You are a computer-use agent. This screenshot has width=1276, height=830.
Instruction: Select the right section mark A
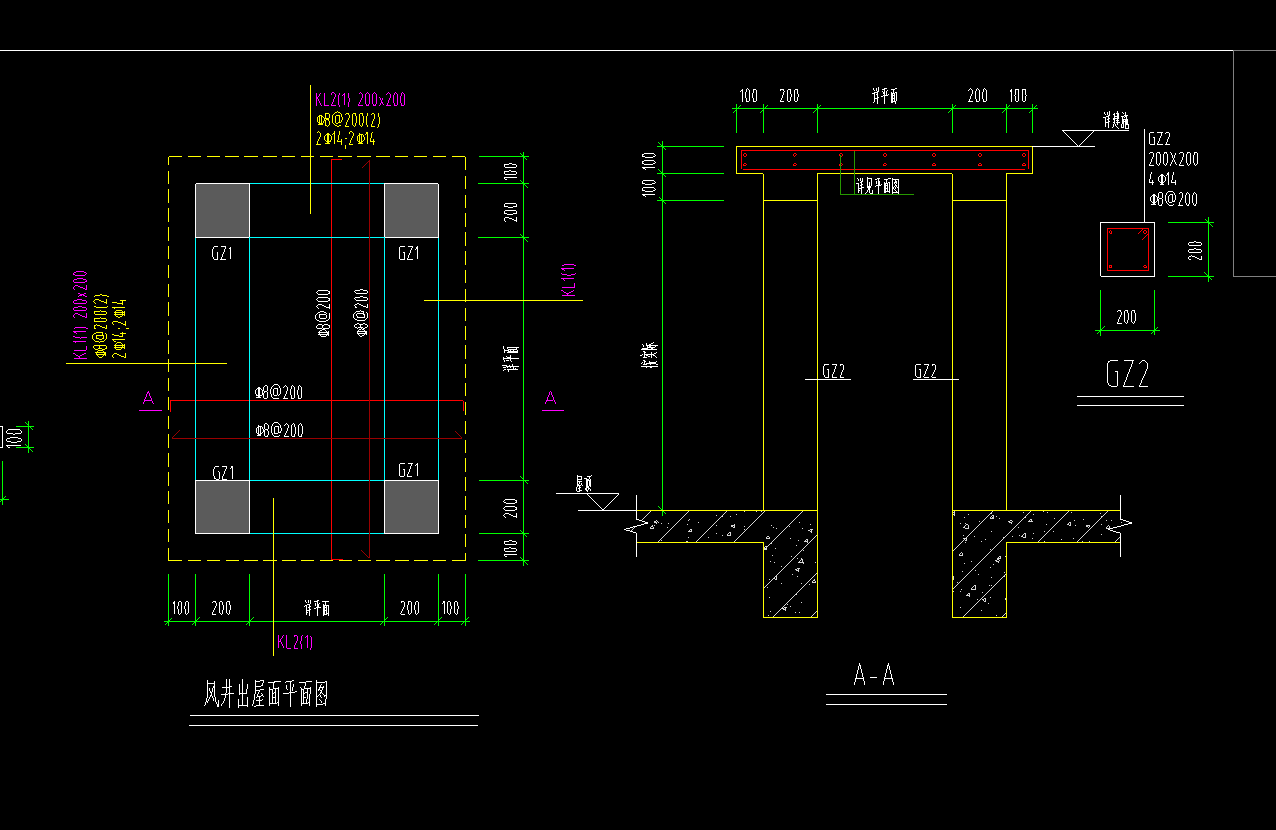550,399
